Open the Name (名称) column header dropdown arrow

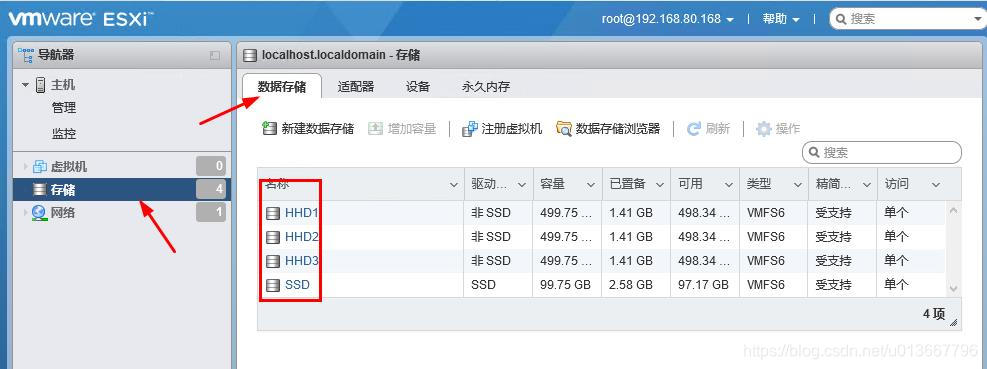tap(454, 185)
